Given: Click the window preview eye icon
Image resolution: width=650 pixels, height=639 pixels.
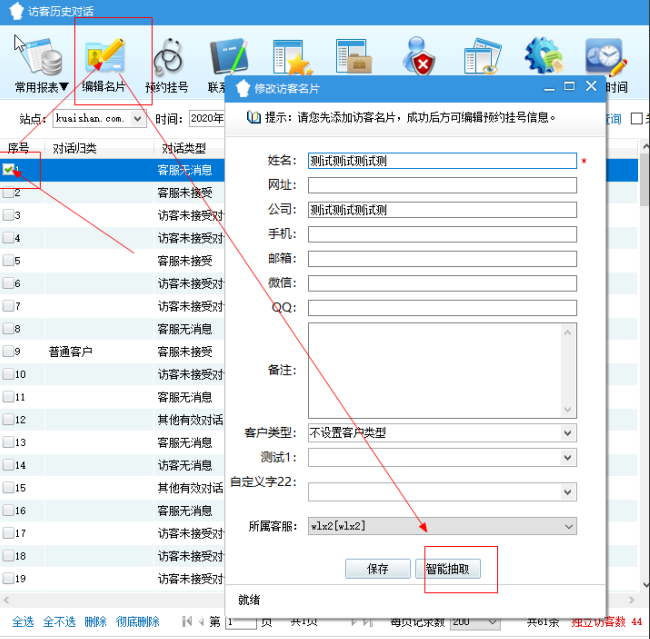Looking at the screenshot, I should 482,56.
